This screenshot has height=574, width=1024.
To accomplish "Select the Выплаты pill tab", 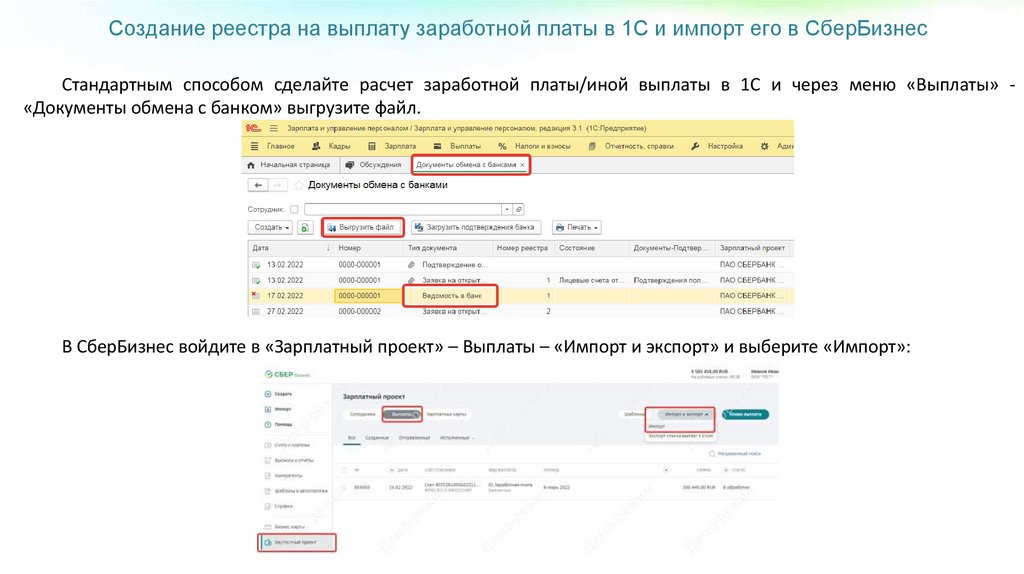I will 402,414.
